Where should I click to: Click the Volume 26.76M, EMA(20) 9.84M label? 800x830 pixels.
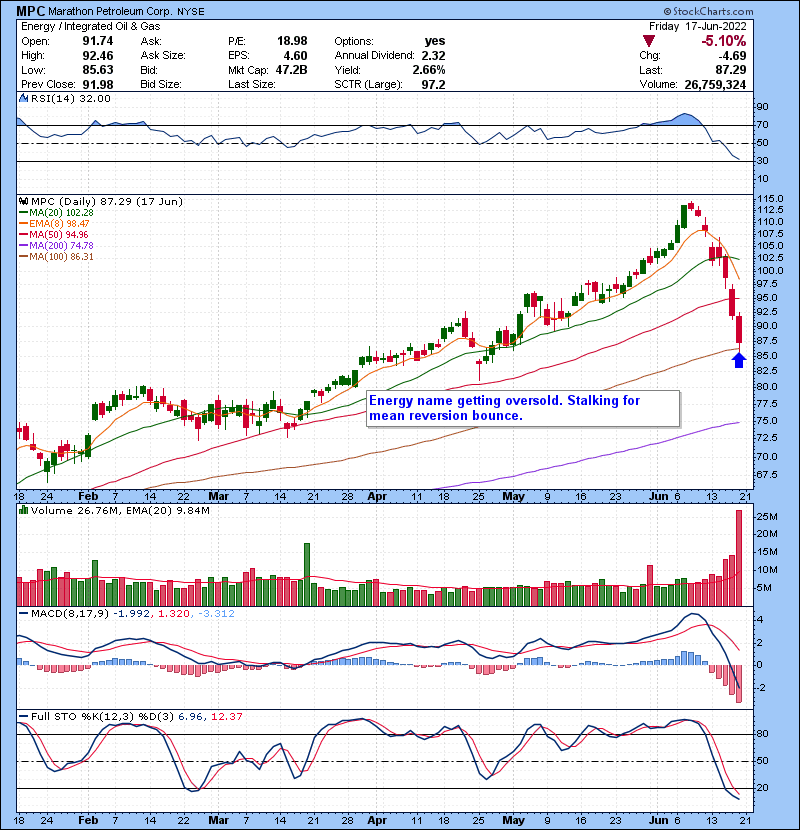point(120,510)
